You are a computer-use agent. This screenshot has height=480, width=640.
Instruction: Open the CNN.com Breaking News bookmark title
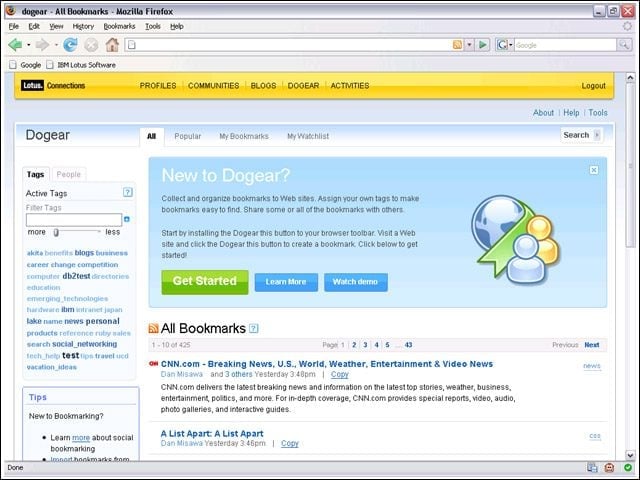click(327, 364)
